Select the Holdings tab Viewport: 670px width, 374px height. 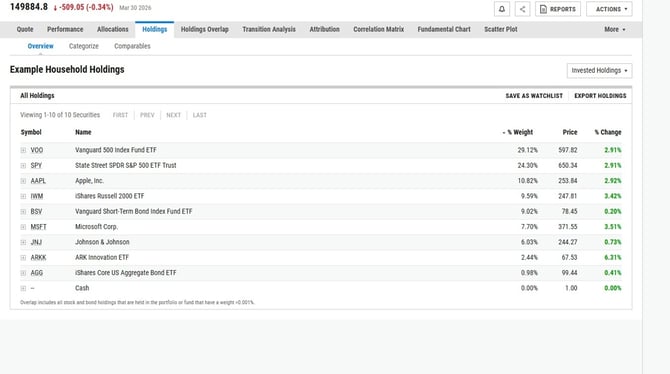click(155, 29)
